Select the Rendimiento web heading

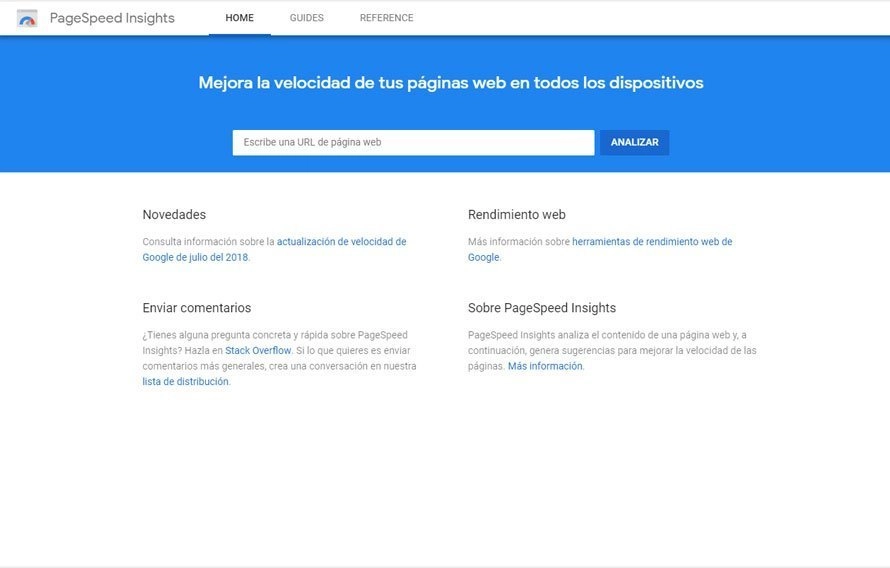[x=517, y=214]
